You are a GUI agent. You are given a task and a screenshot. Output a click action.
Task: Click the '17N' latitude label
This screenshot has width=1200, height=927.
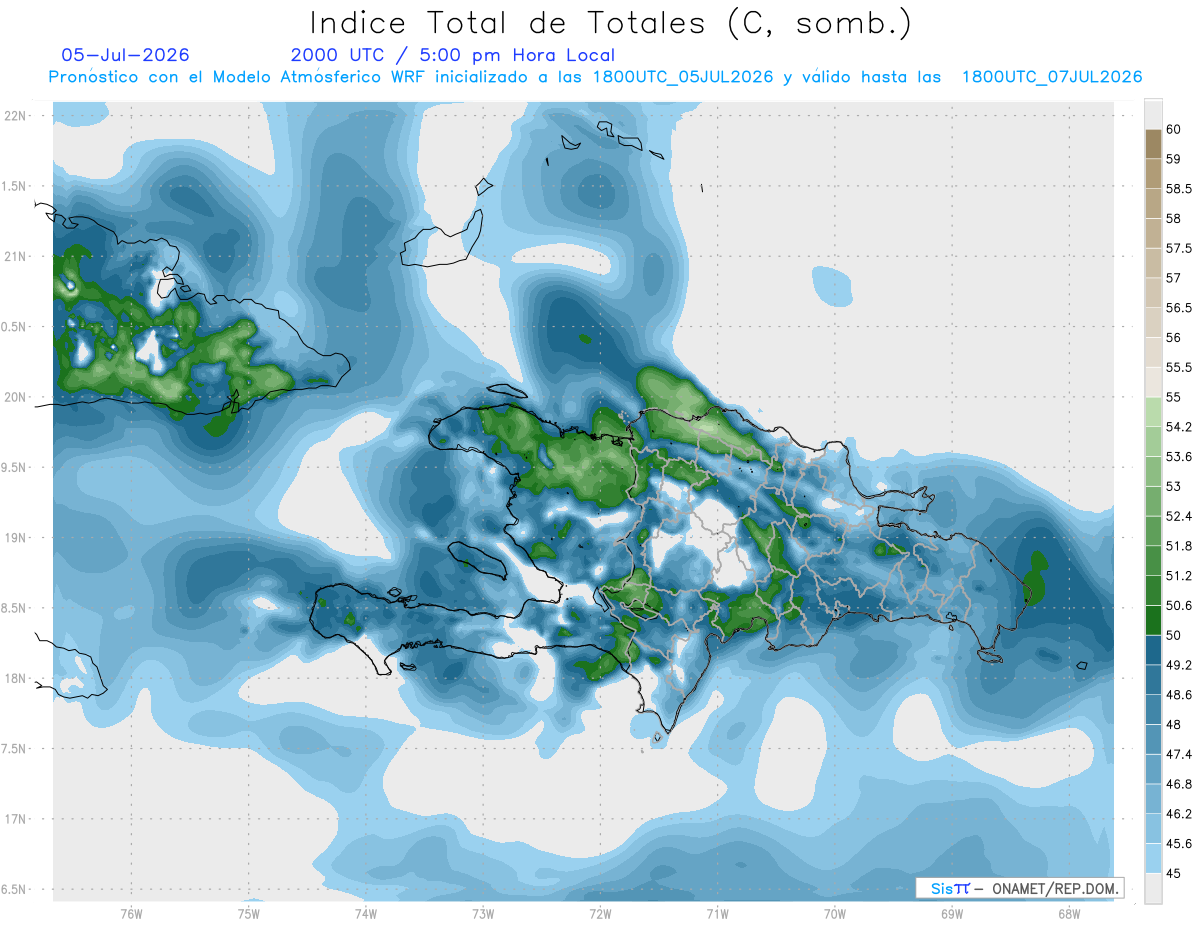tap(15, 819)
